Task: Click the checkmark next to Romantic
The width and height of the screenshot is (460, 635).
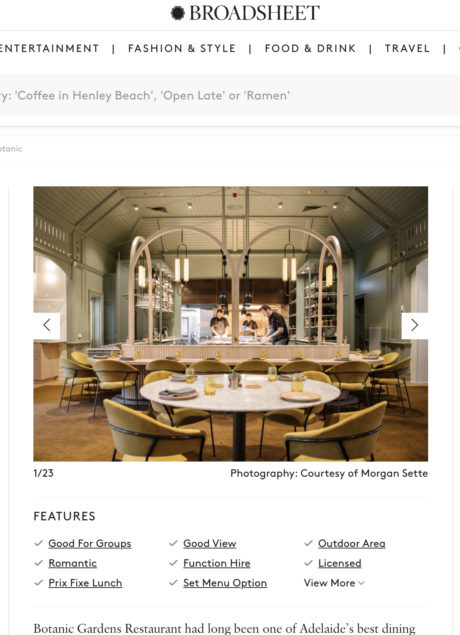Action: (x=39, y=563)
